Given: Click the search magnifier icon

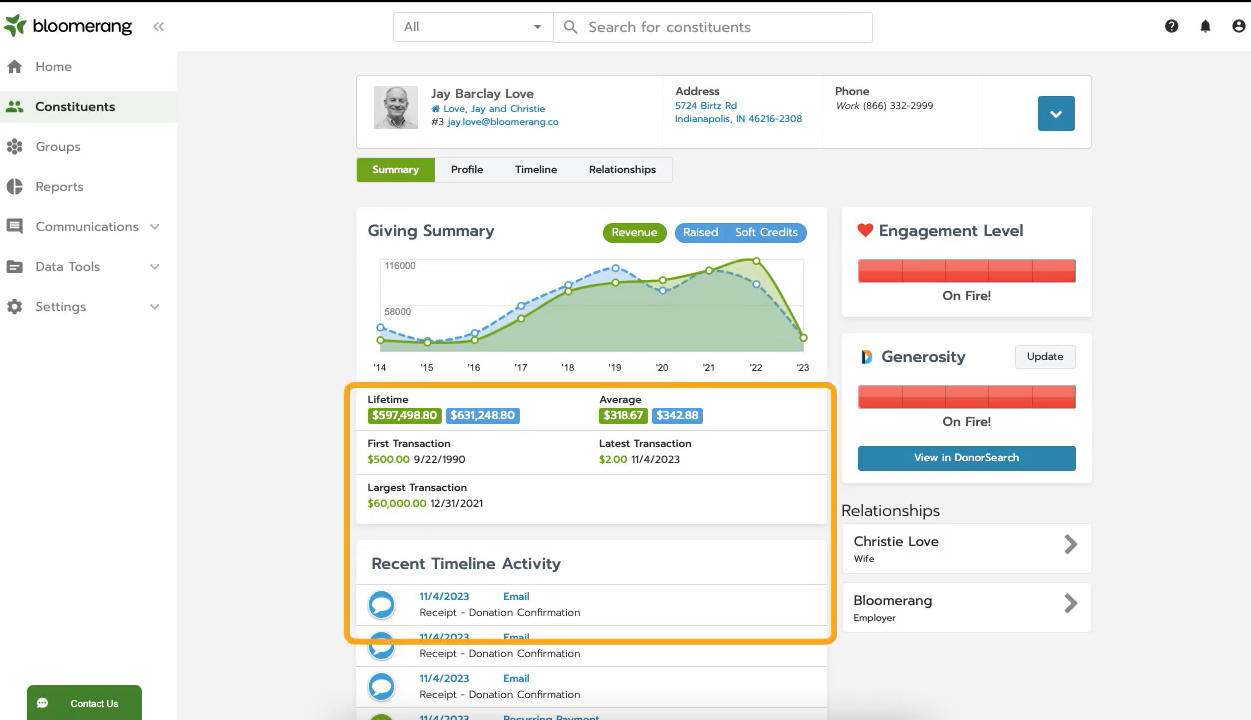Looking at the screenshot, I should coord(571,27).
